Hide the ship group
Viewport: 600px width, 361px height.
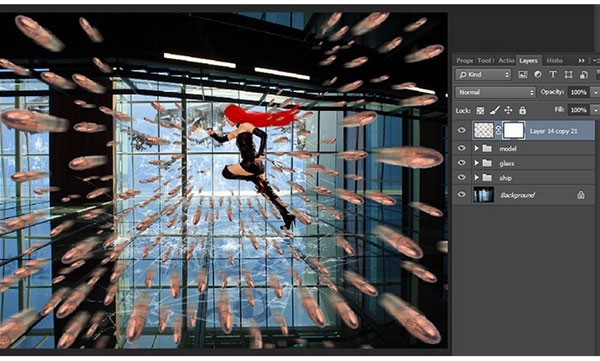461,177
